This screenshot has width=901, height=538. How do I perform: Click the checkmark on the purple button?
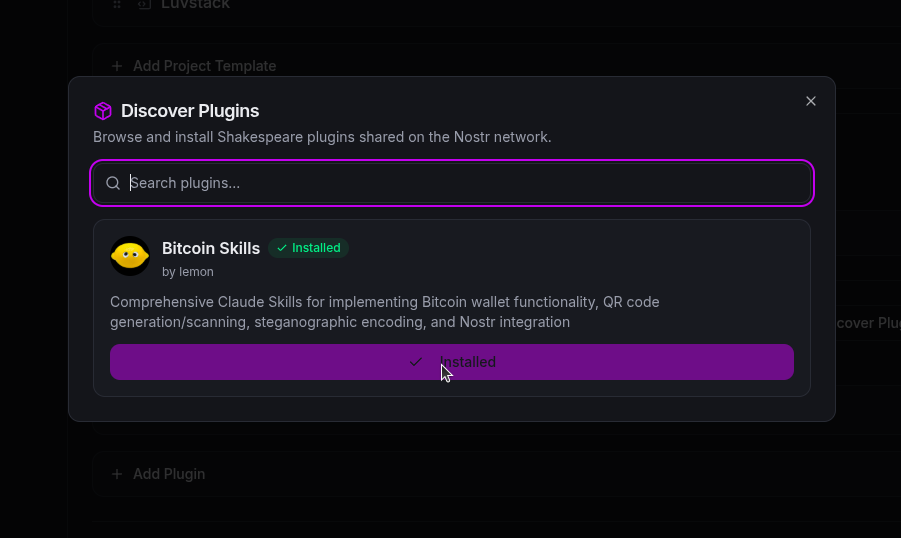[416, 362]
